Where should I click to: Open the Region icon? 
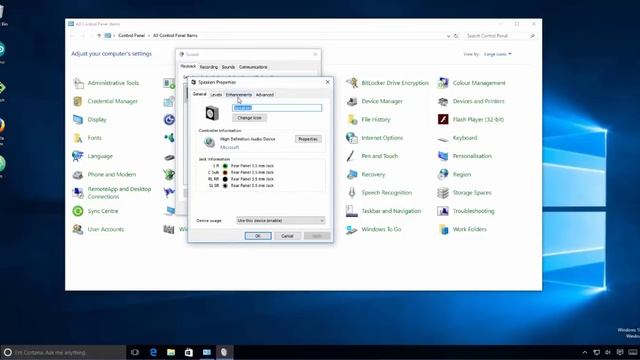tap(443, 174)
